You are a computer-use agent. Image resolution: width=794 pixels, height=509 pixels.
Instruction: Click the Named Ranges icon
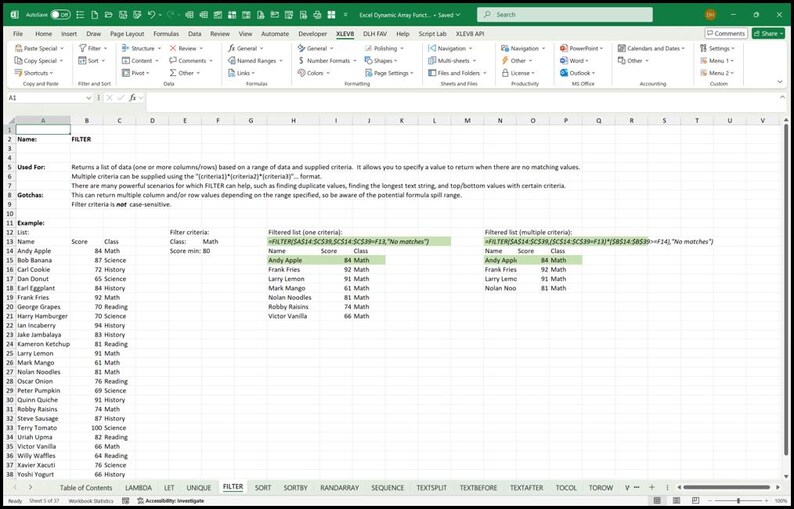click(231, 61)
